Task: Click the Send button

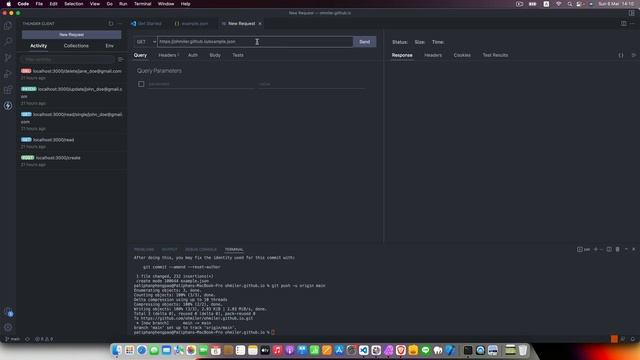Action: [364, 42]
